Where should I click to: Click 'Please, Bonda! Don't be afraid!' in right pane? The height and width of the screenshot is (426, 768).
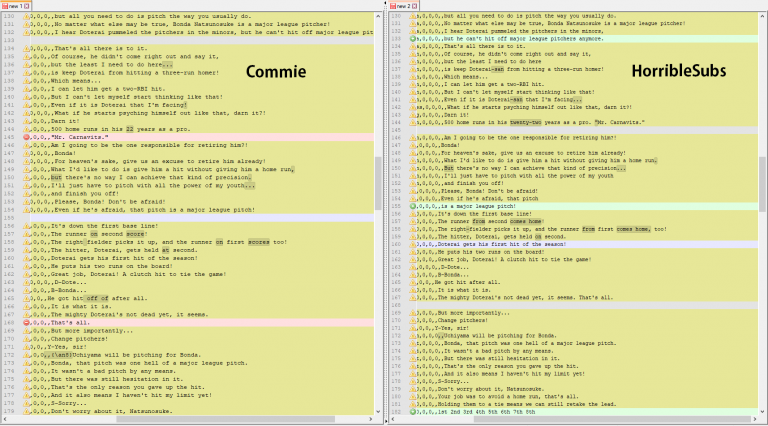[489, 191]
